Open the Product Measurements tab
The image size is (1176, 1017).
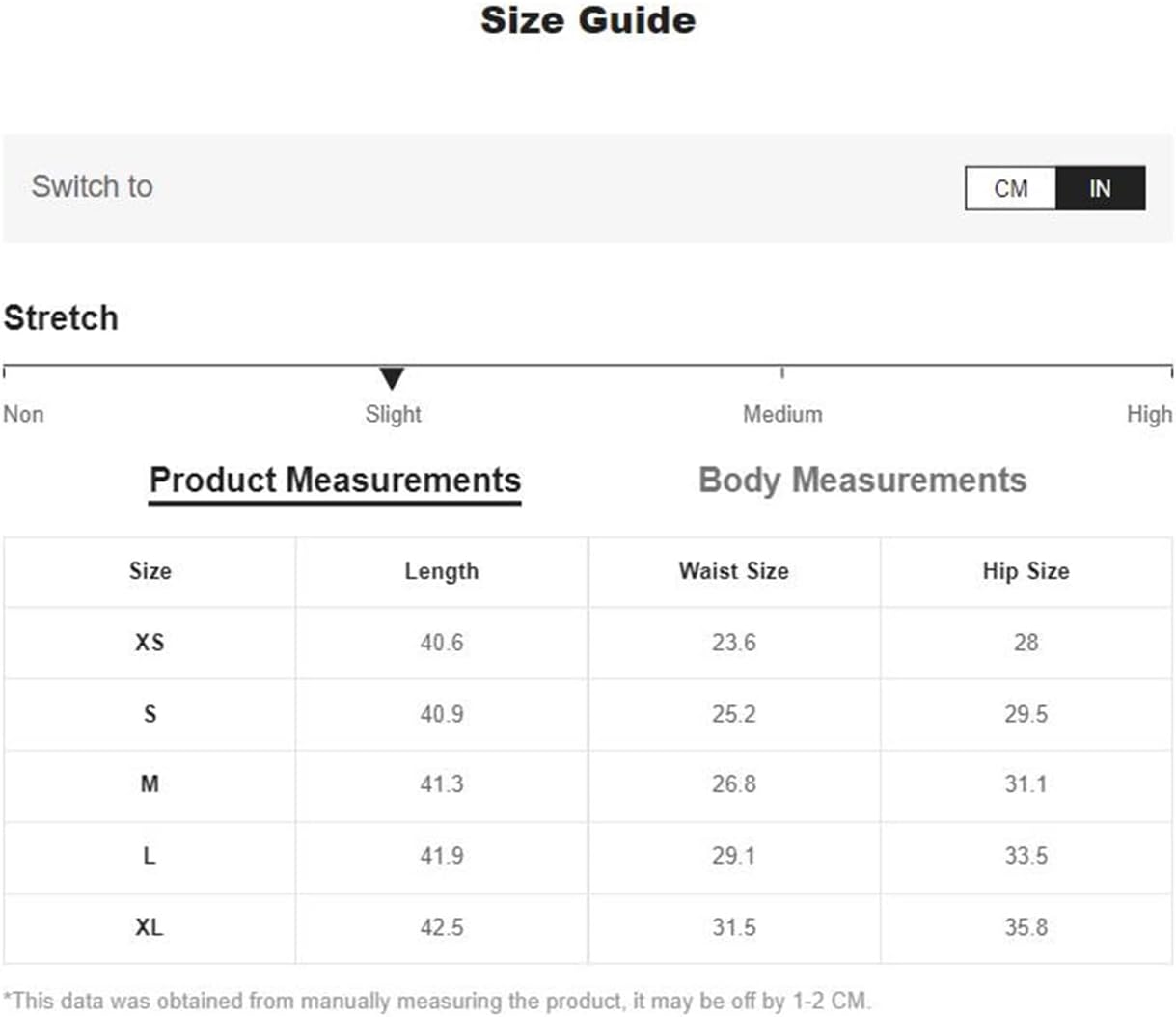point(335,481)
